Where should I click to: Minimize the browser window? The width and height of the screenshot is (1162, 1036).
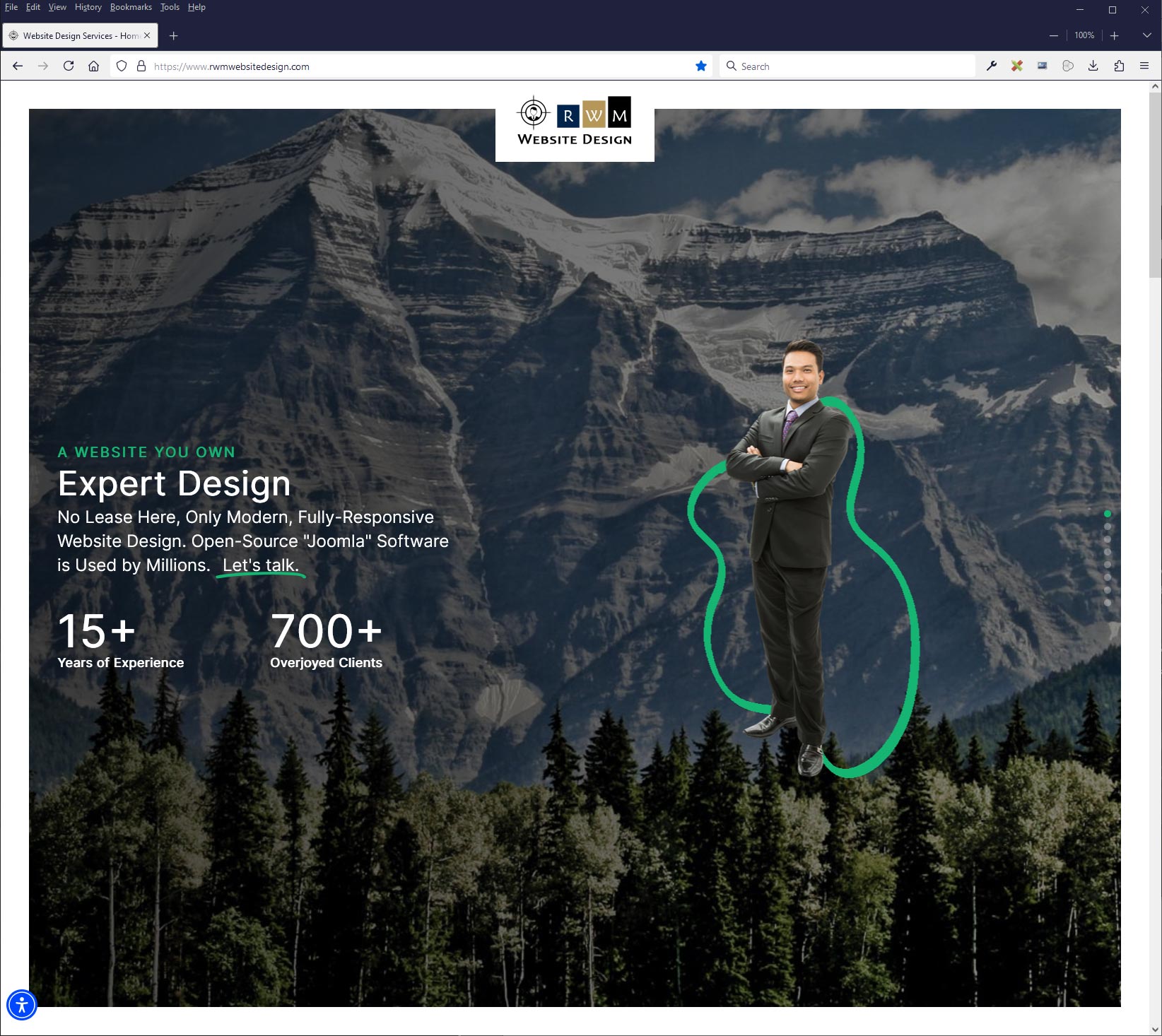[x=1079, y=10]
